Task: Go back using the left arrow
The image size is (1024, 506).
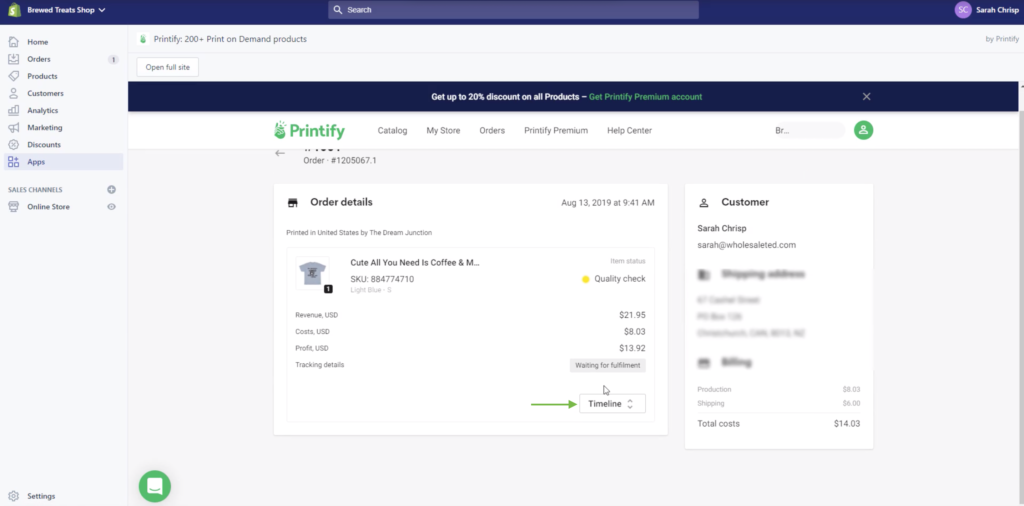Action: click(x=280, y=153)
